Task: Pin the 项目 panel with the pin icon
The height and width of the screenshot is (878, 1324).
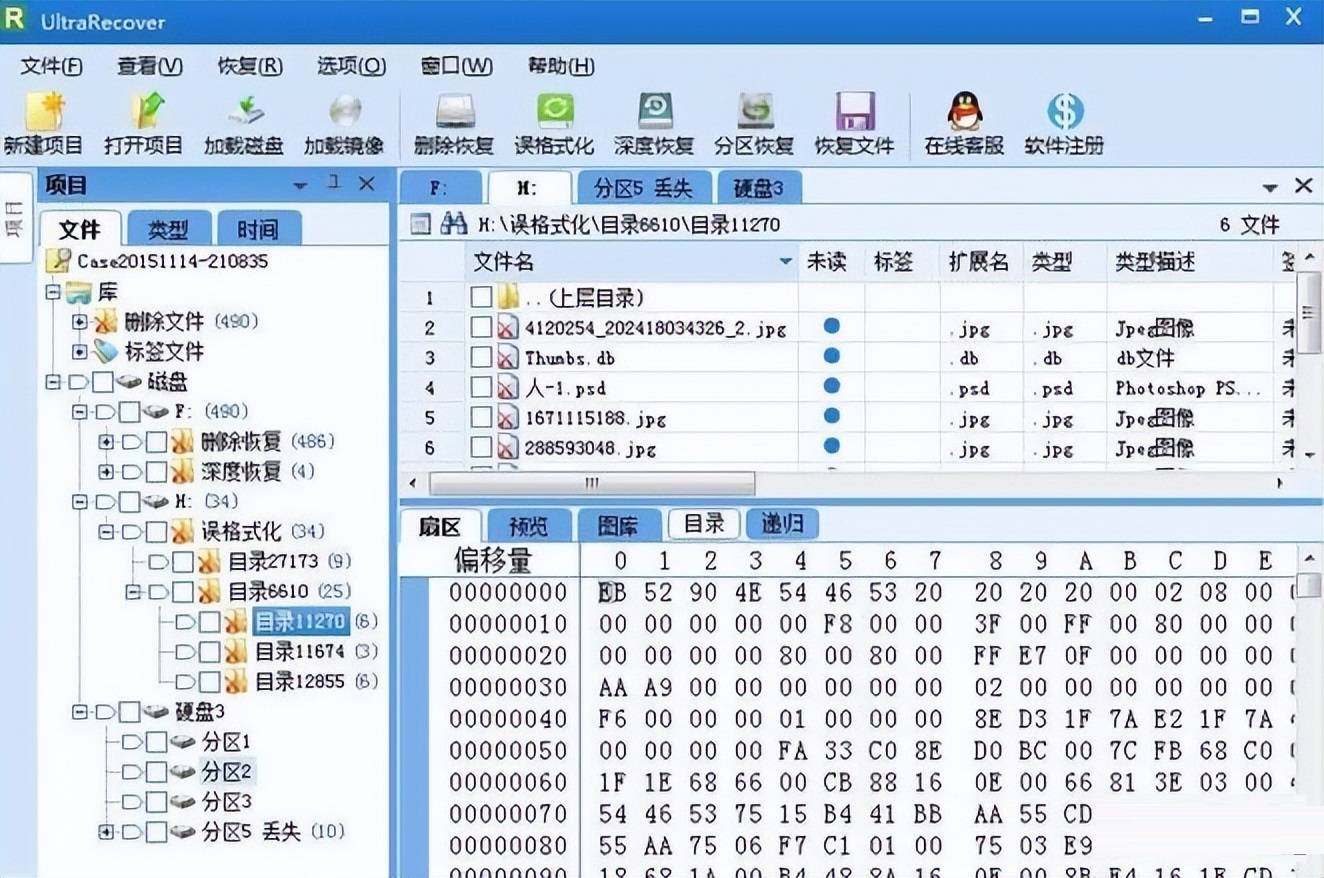Action: coord(334,183)
